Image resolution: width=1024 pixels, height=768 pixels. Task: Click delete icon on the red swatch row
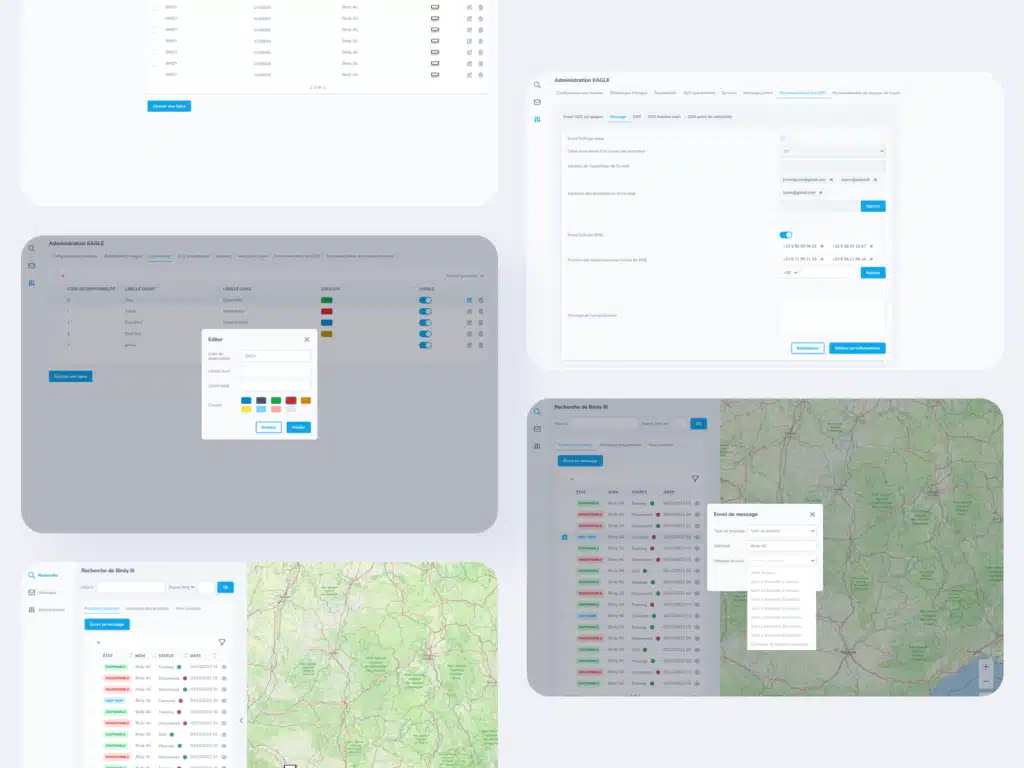pyautogui.click(x=481, y=312)
